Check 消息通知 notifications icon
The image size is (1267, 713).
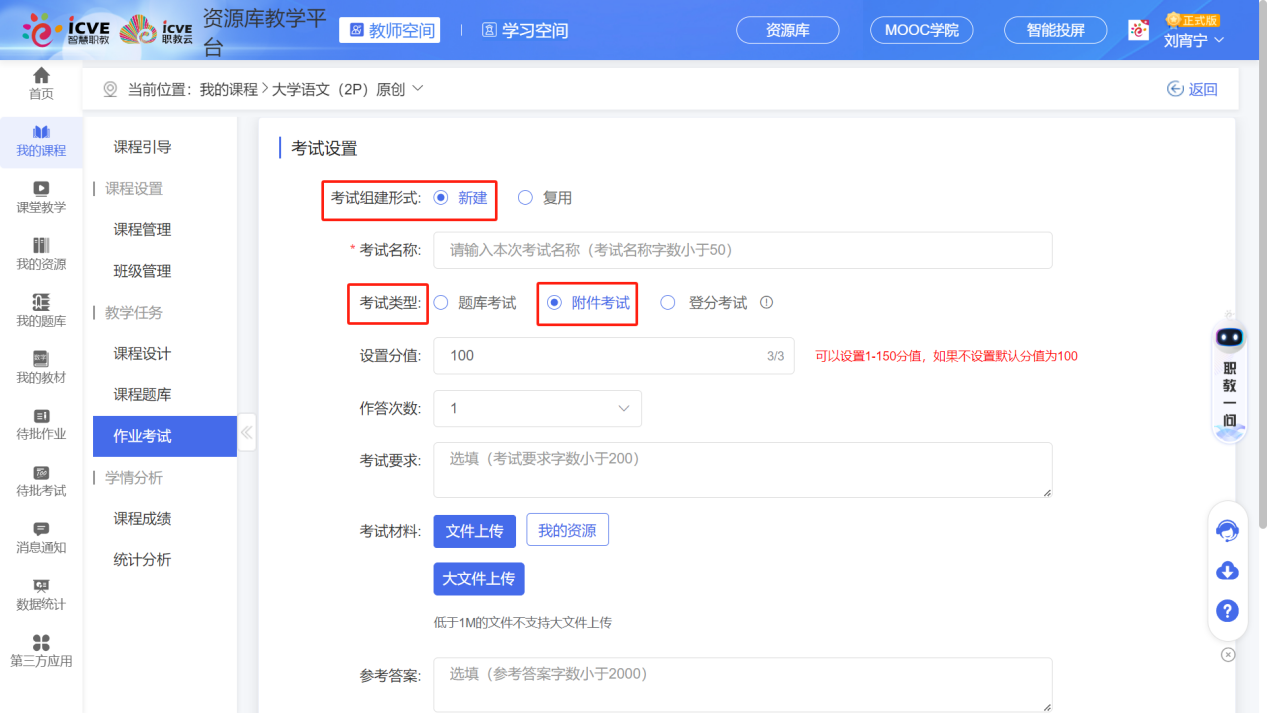[x=40, y=536]
